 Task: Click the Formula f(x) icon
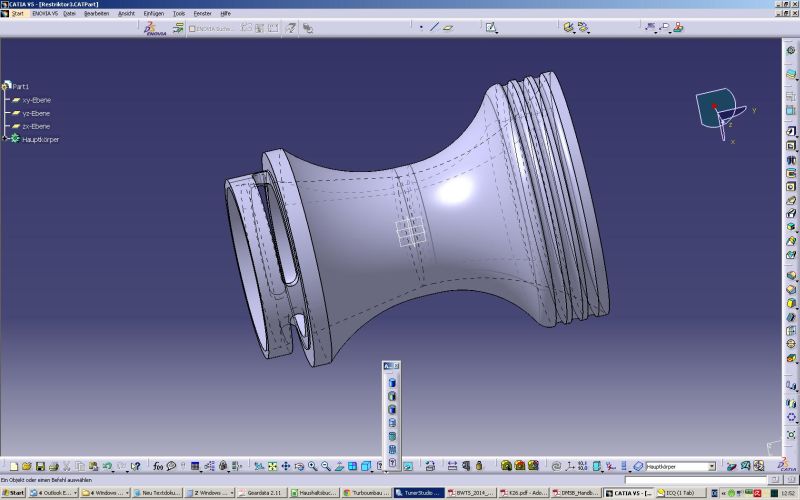tap(158, 467)
